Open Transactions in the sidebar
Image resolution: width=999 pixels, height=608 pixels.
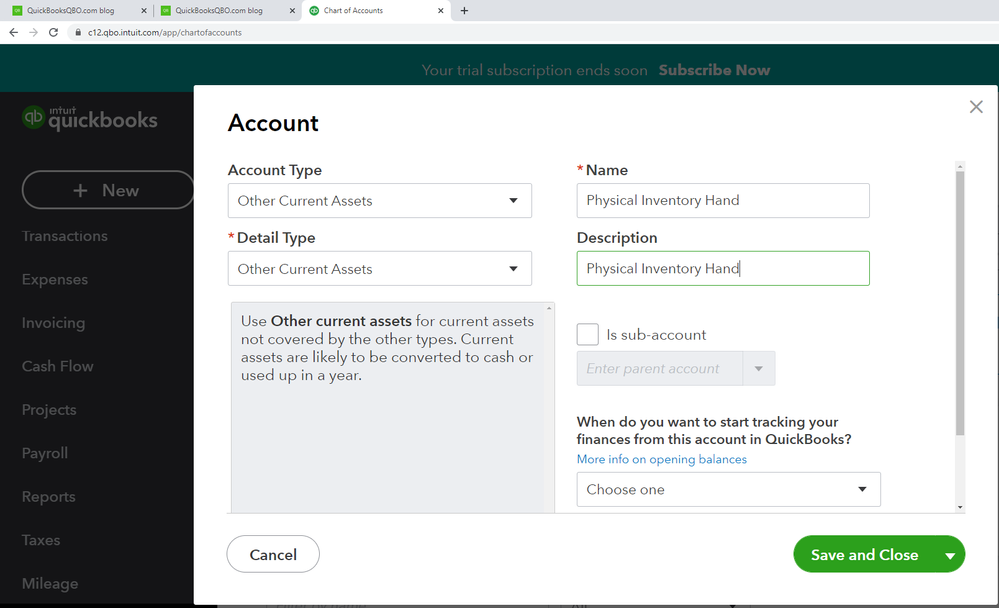[64, 236]
